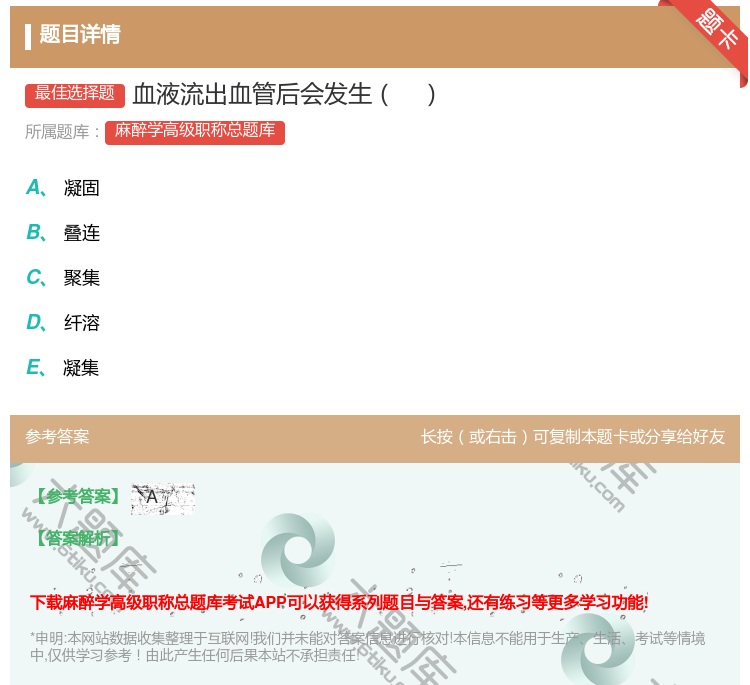Select answer option D 纤溶
This screenshot has width=750, height=685.
[x=63, y=322]
